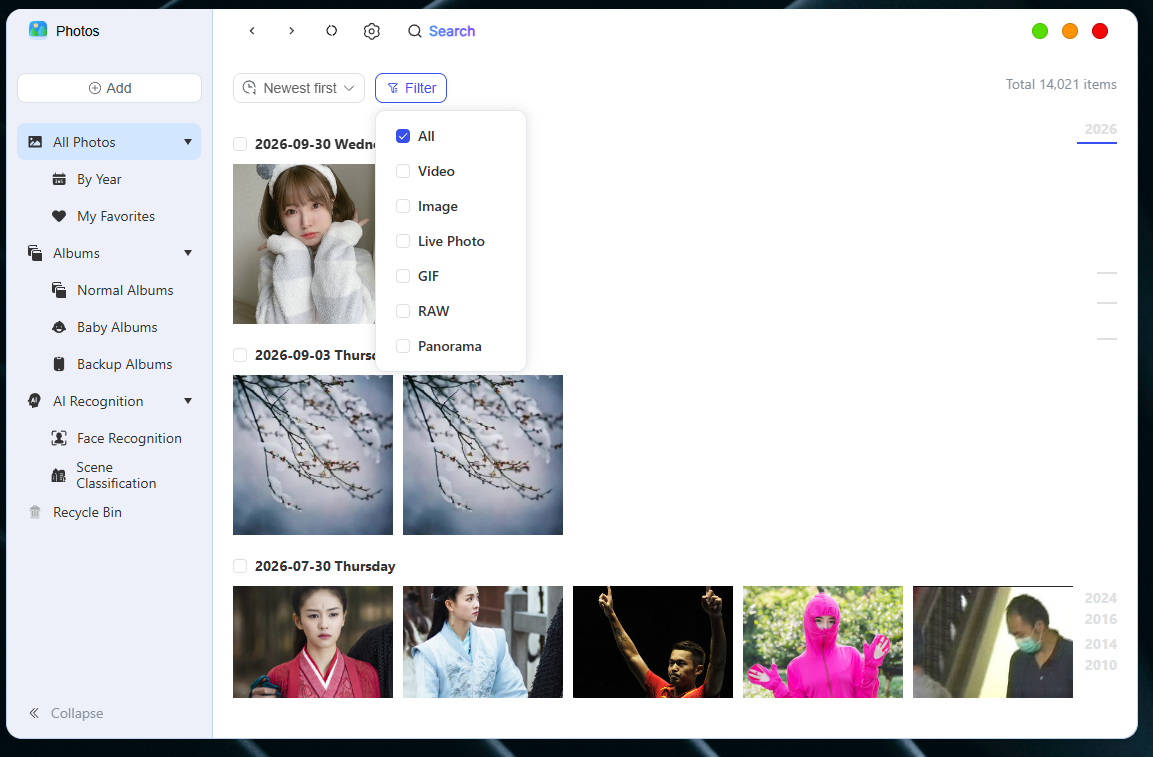Viewport: 1153px width, 757px height.
Task: Open the girl in white sweater photo
Action: pos(304,244)
